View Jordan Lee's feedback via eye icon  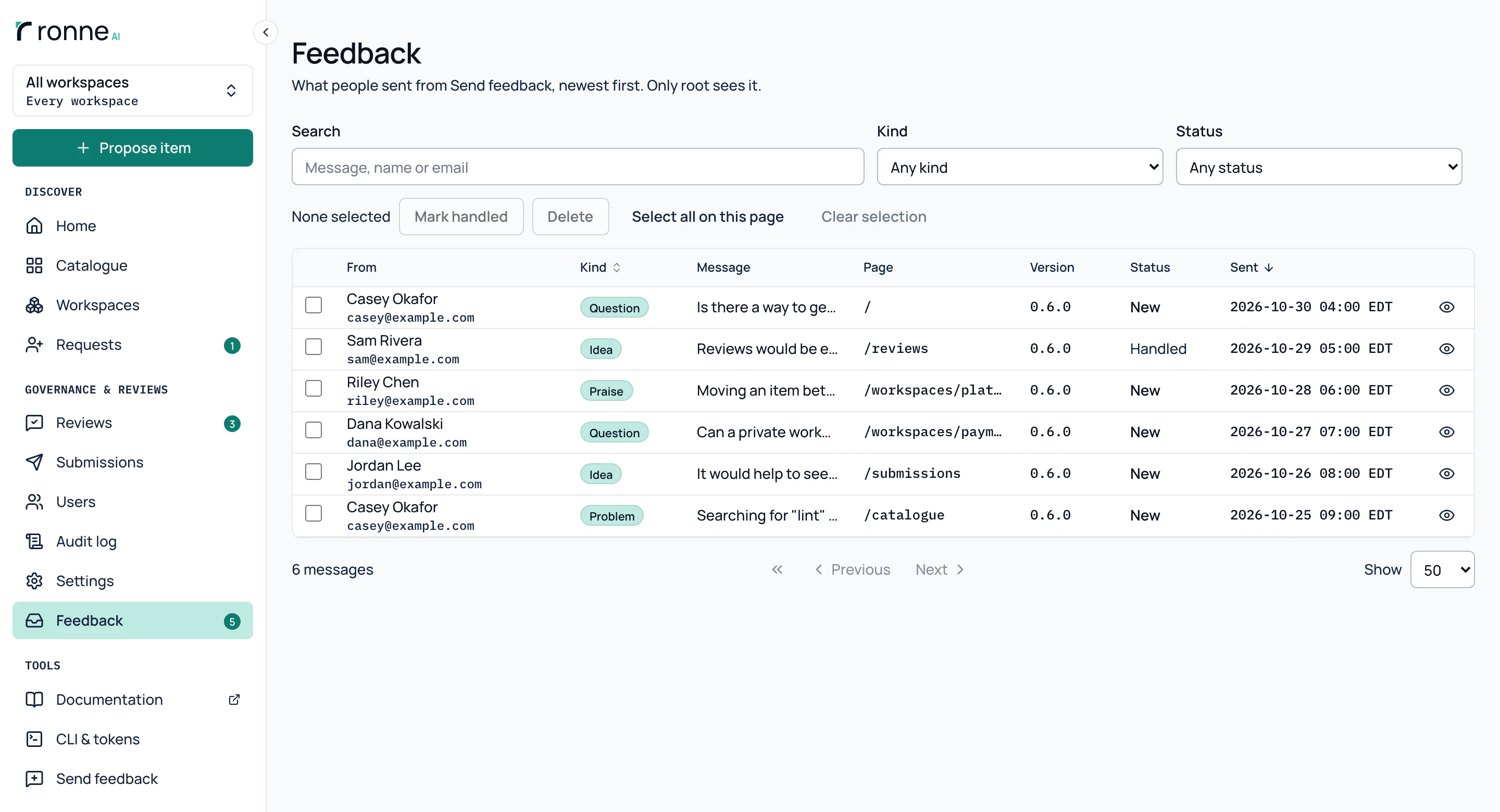(1446, 474)
